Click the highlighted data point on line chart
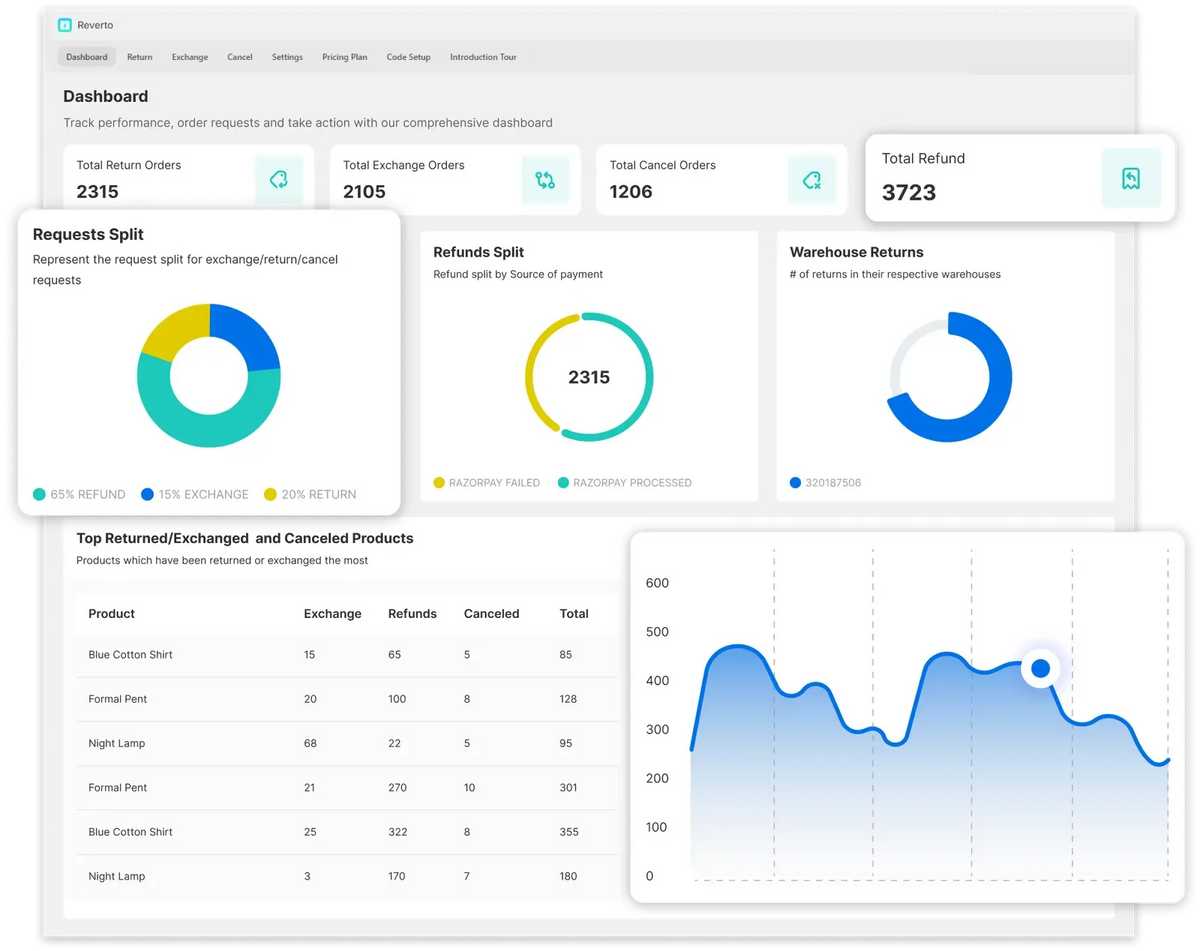 pos(1040,668)
